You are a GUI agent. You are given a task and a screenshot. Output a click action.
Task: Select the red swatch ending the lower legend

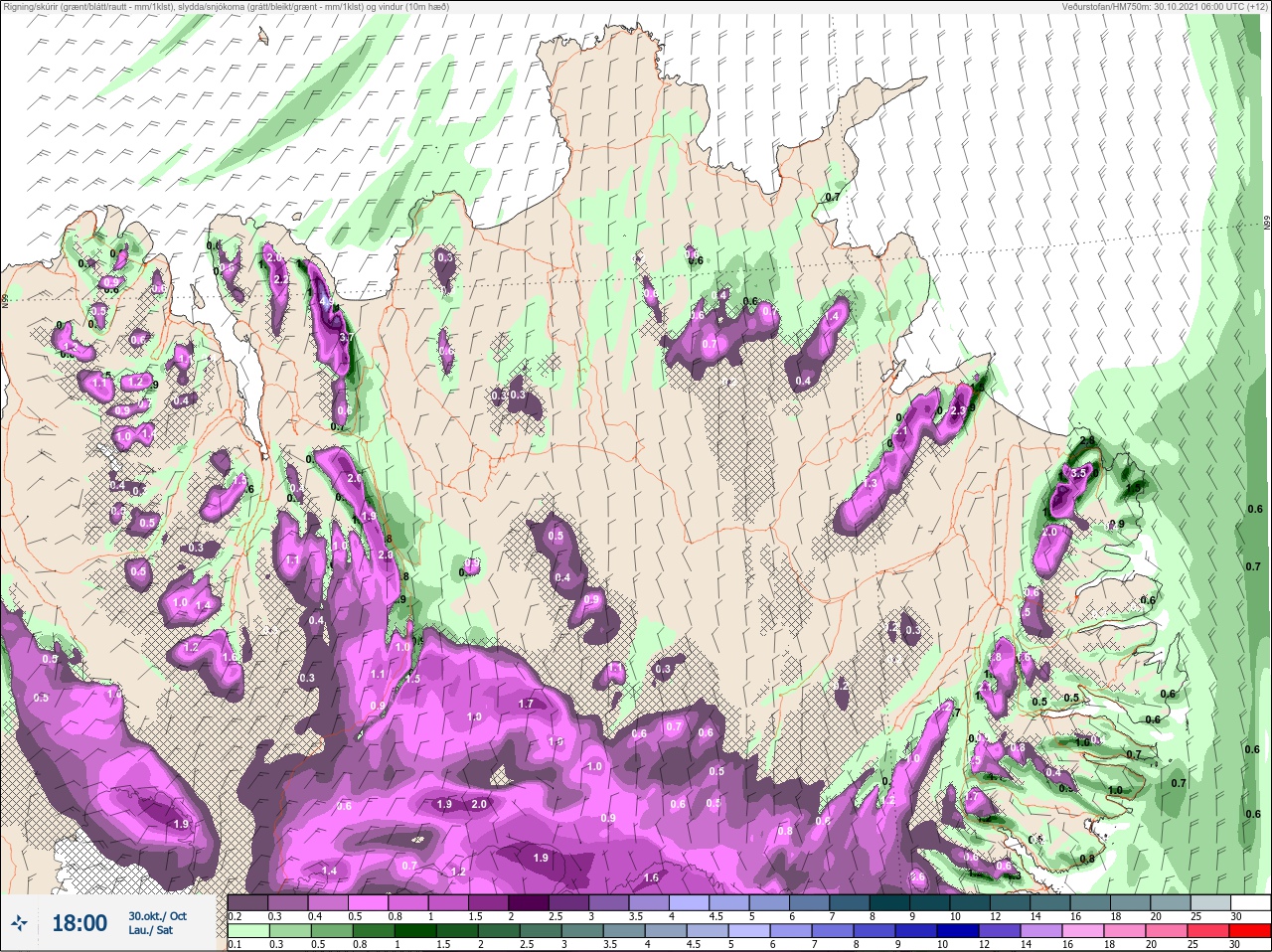(x=1250, y=931)
